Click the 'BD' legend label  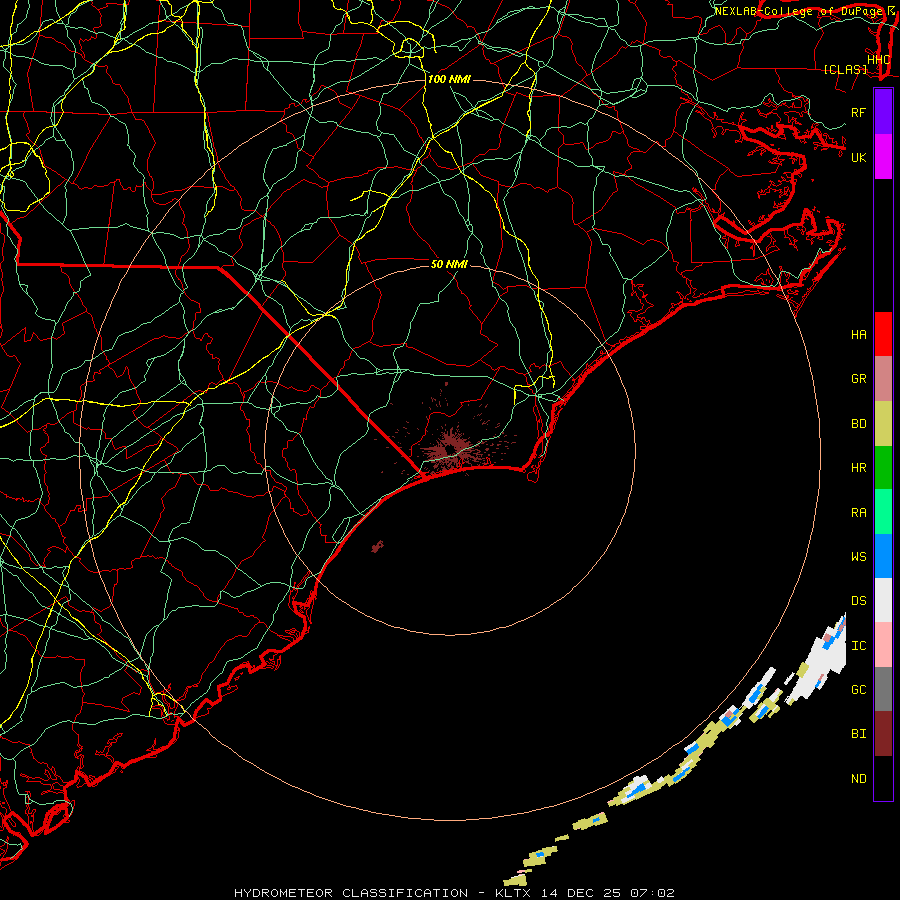pos(858,424)
